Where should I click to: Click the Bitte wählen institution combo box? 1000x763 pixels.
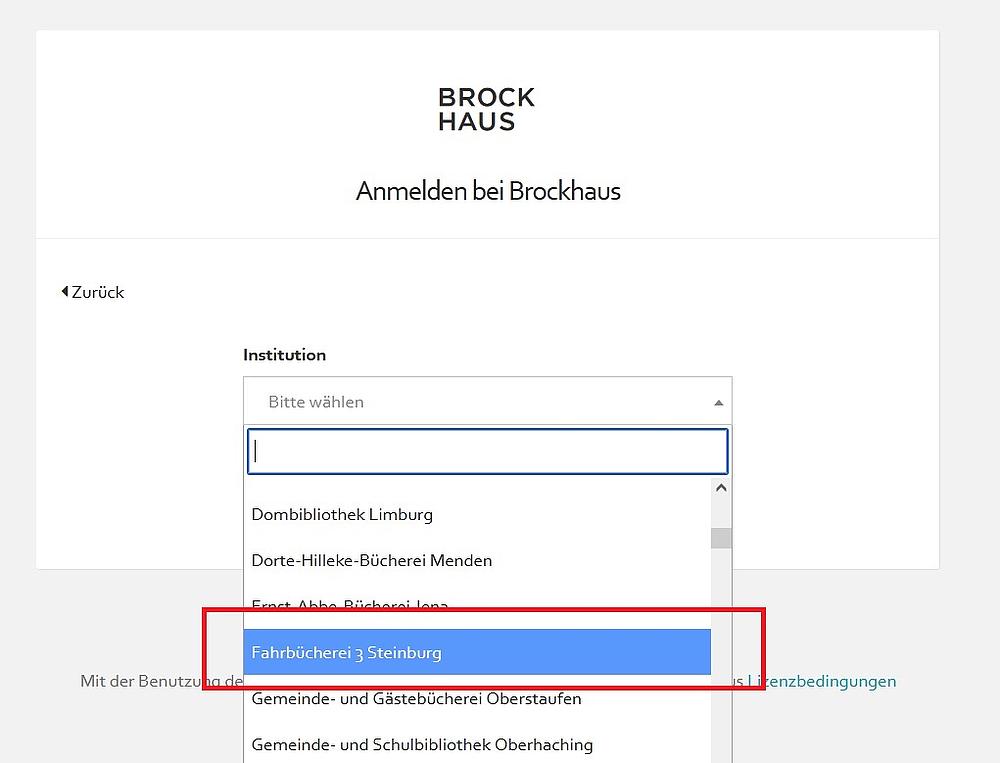pyautogui.click(x=487, y=401)
